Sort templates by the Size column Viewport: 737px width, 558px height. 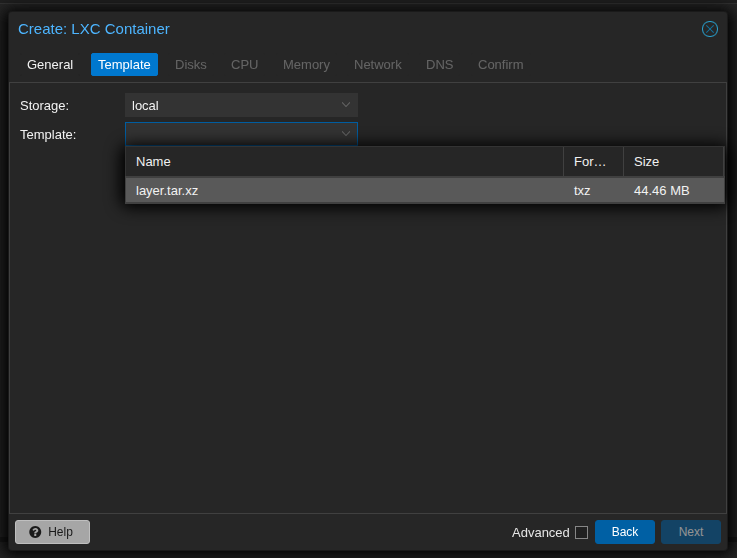(x=672, y=162)
